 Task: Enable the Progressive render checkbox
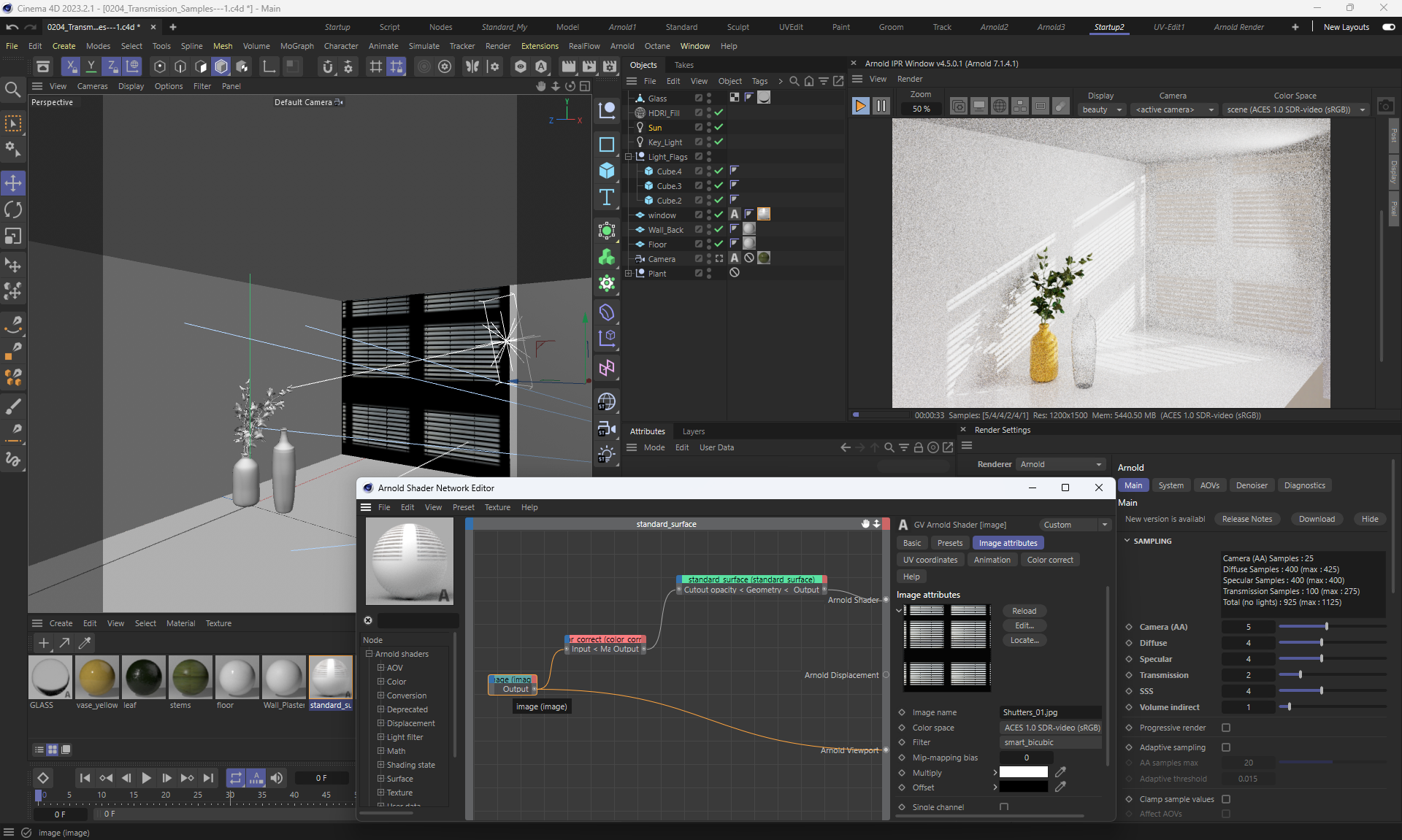pos(1226,728)
